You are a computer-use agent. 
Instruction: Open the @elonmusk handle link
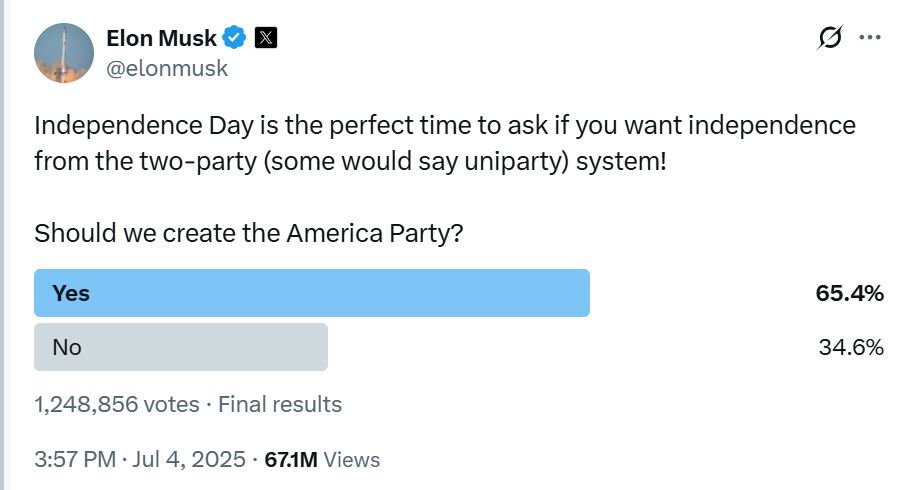[167, 68]
